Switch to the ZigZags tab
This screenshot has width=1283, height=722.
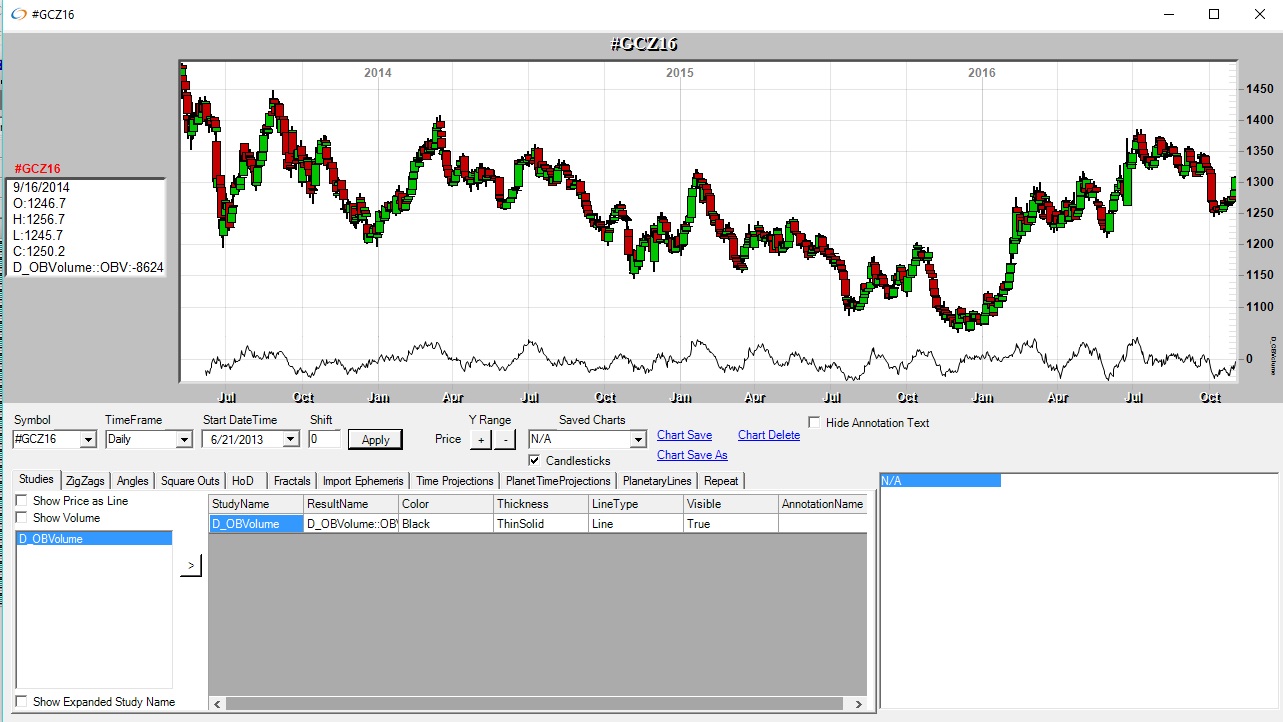85,481
